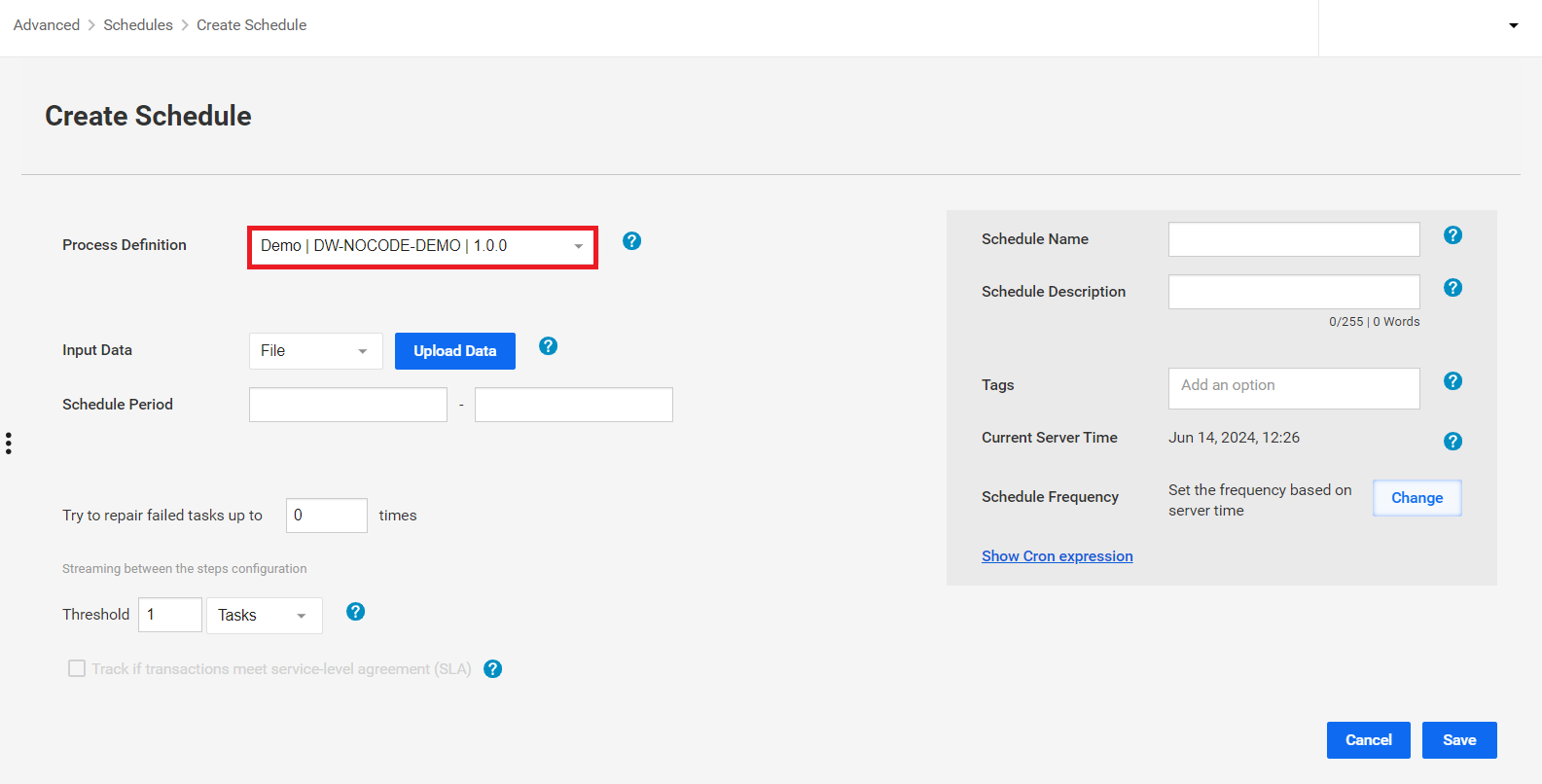Go to Schedules breadcrumb

pos(138,25)
